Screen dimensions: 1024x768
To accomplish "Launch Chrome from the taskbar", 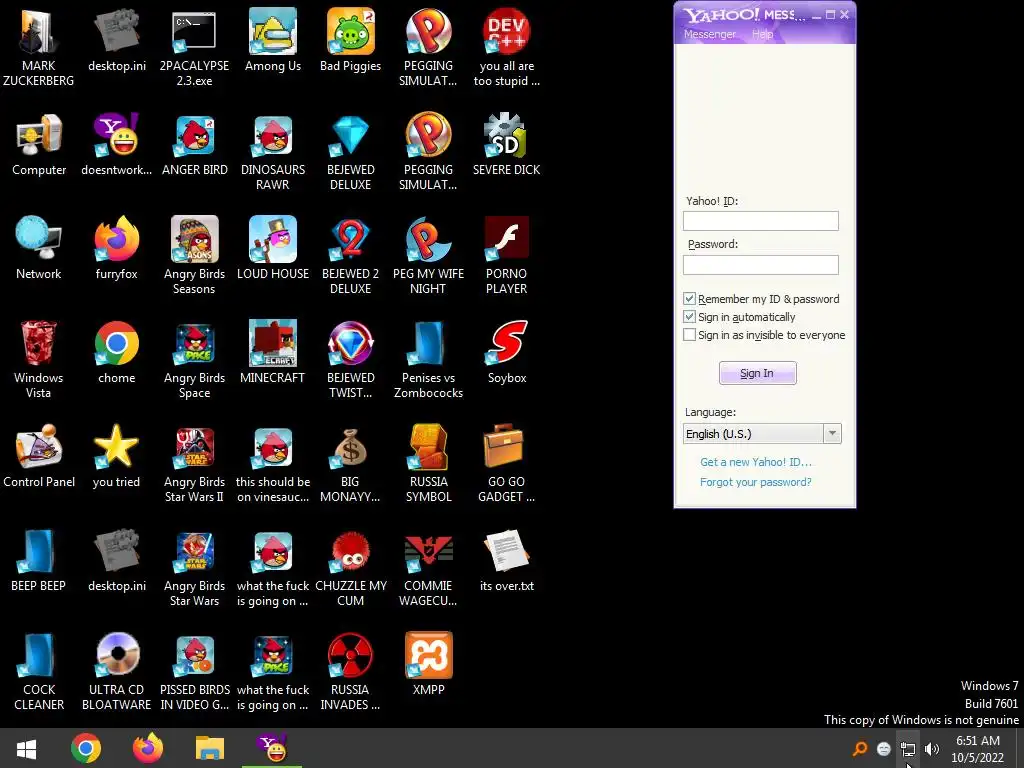I will [x=86, y=748].
